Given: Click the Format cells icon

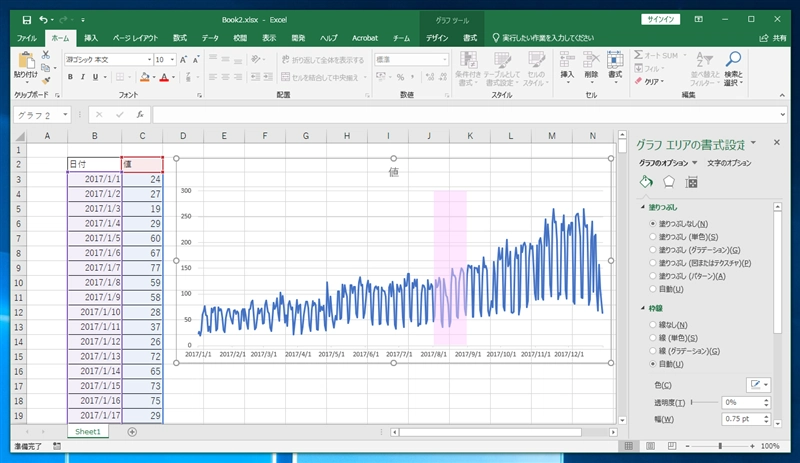Looking at the screenshot, I should click(615, 60).
